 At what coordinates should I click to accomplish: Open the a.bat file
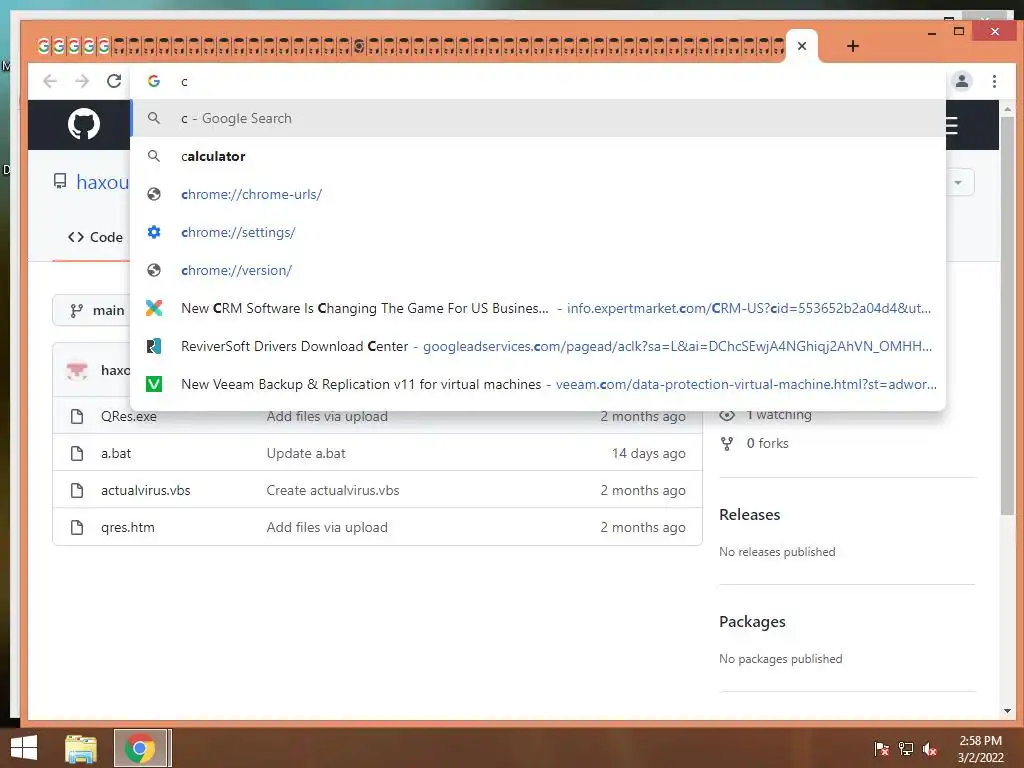click(x=116, y=453)
